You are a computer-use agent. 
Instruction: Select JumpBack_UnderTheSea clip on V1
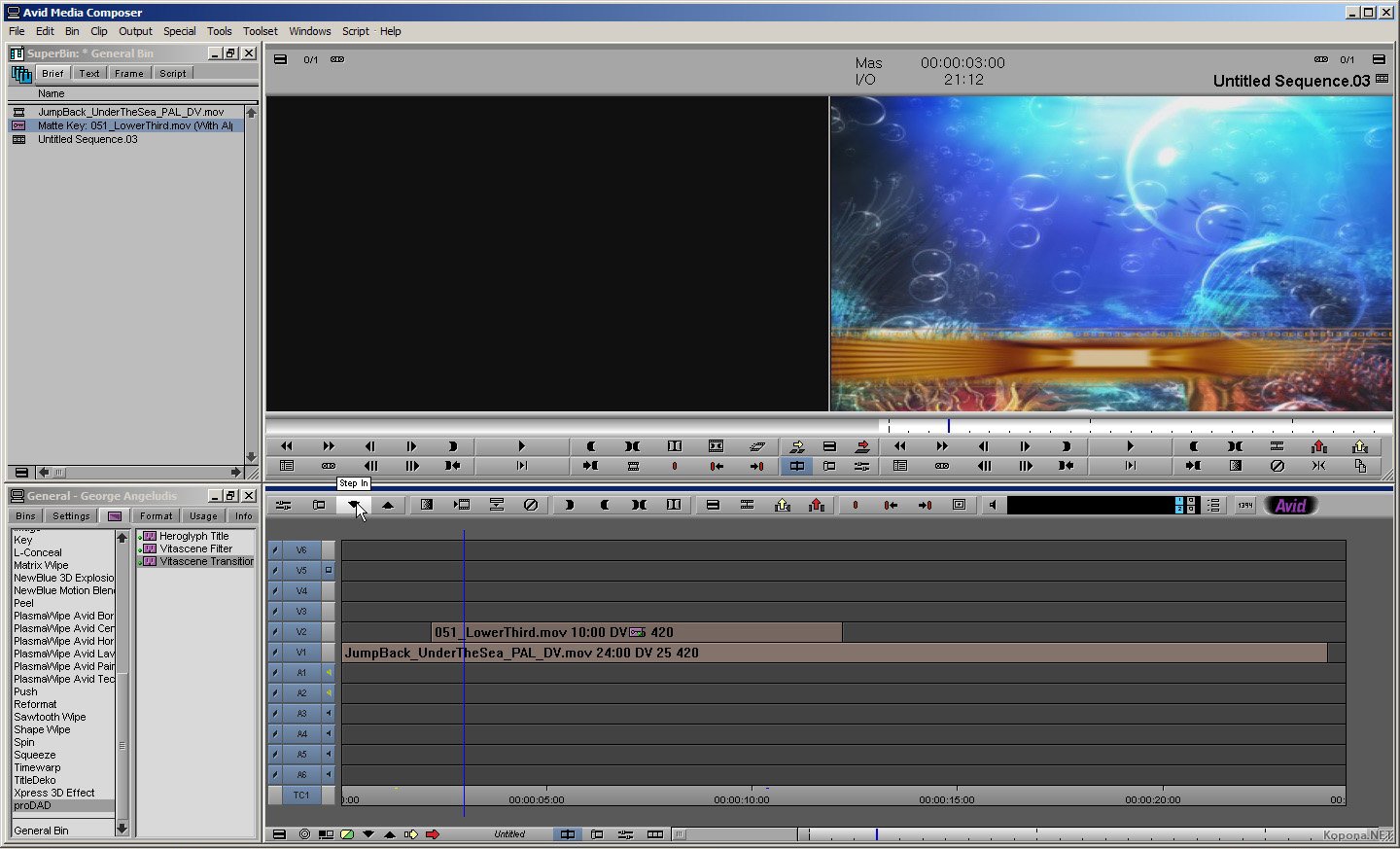pyautogui.click(x=834, y=653)
